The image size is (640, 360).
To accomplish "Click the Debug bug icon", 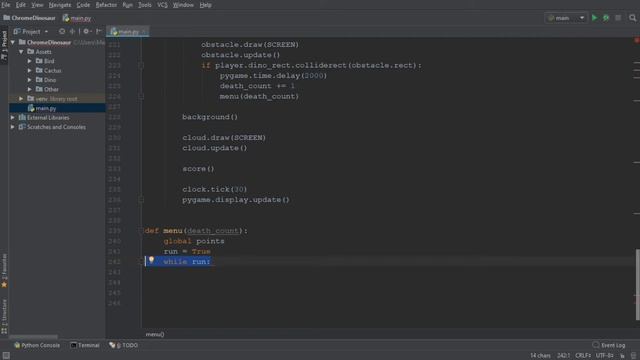I will 606,18.
